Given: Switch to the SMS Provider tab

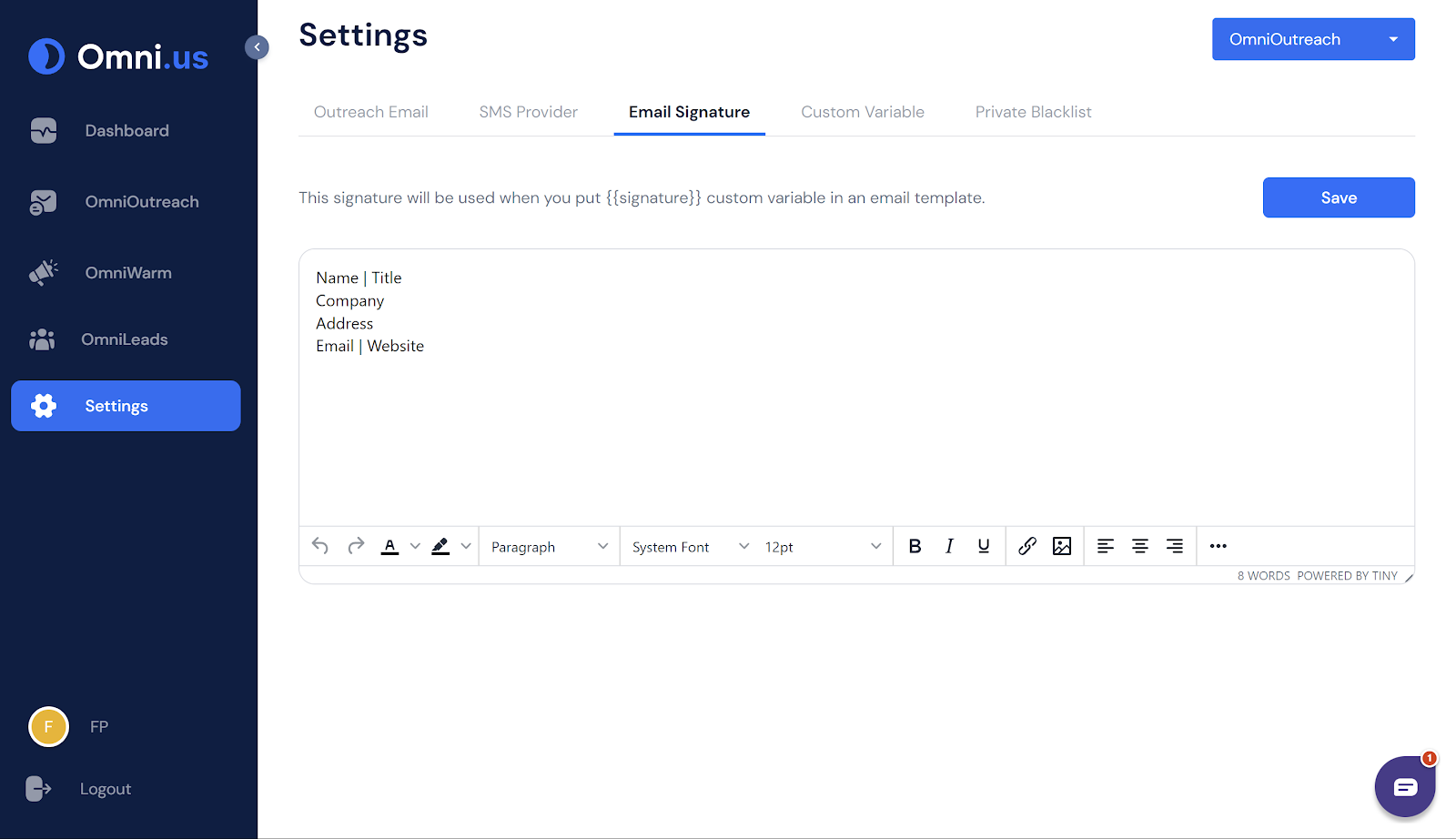Looking at the screenshot, I should 529,112.
